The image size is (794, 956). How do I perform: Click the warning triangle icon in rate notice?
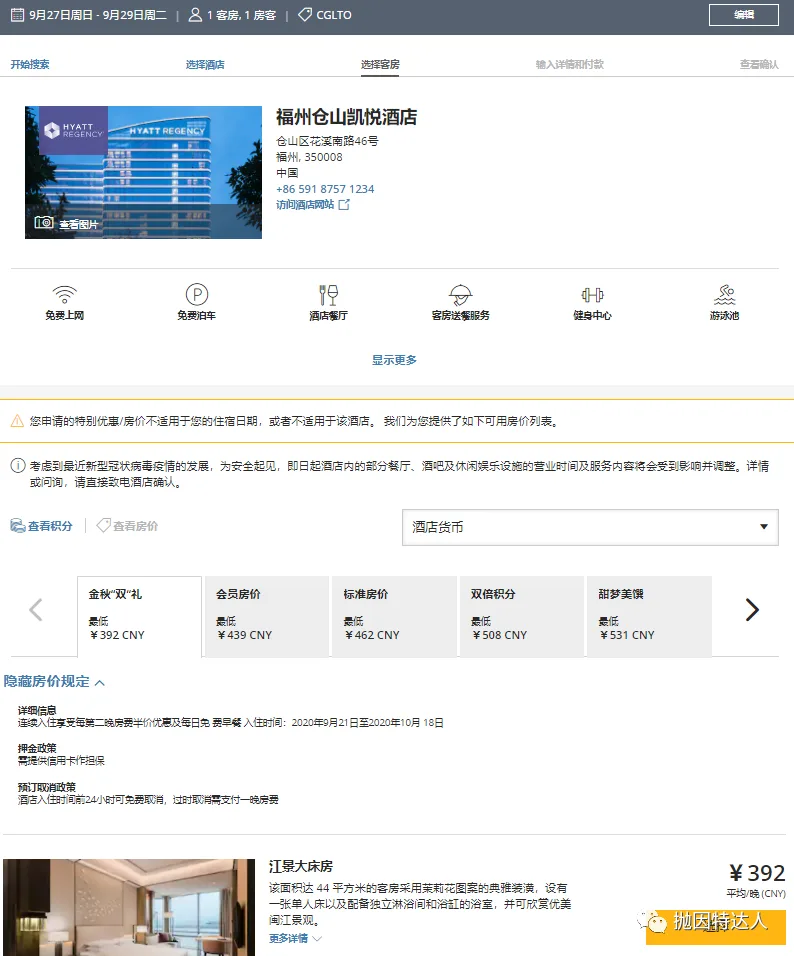click(18, 421)
